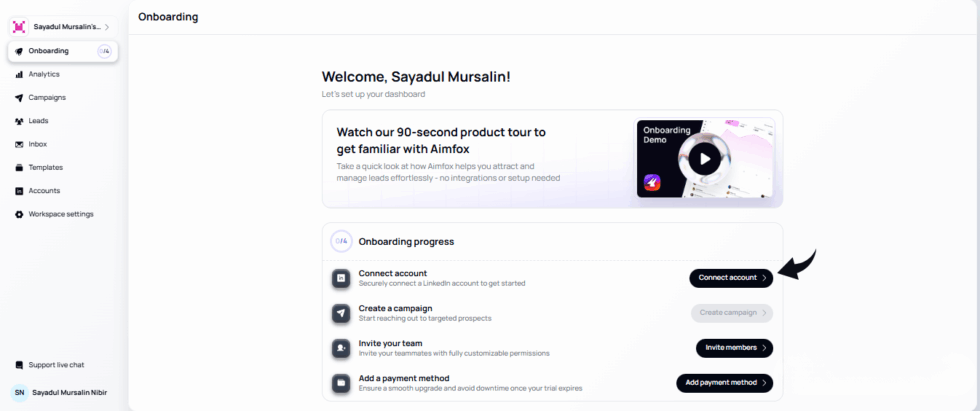Click the Workspace settings gear icon
Viewport: 980px width, 411px height.
click(x=19, y=214)
